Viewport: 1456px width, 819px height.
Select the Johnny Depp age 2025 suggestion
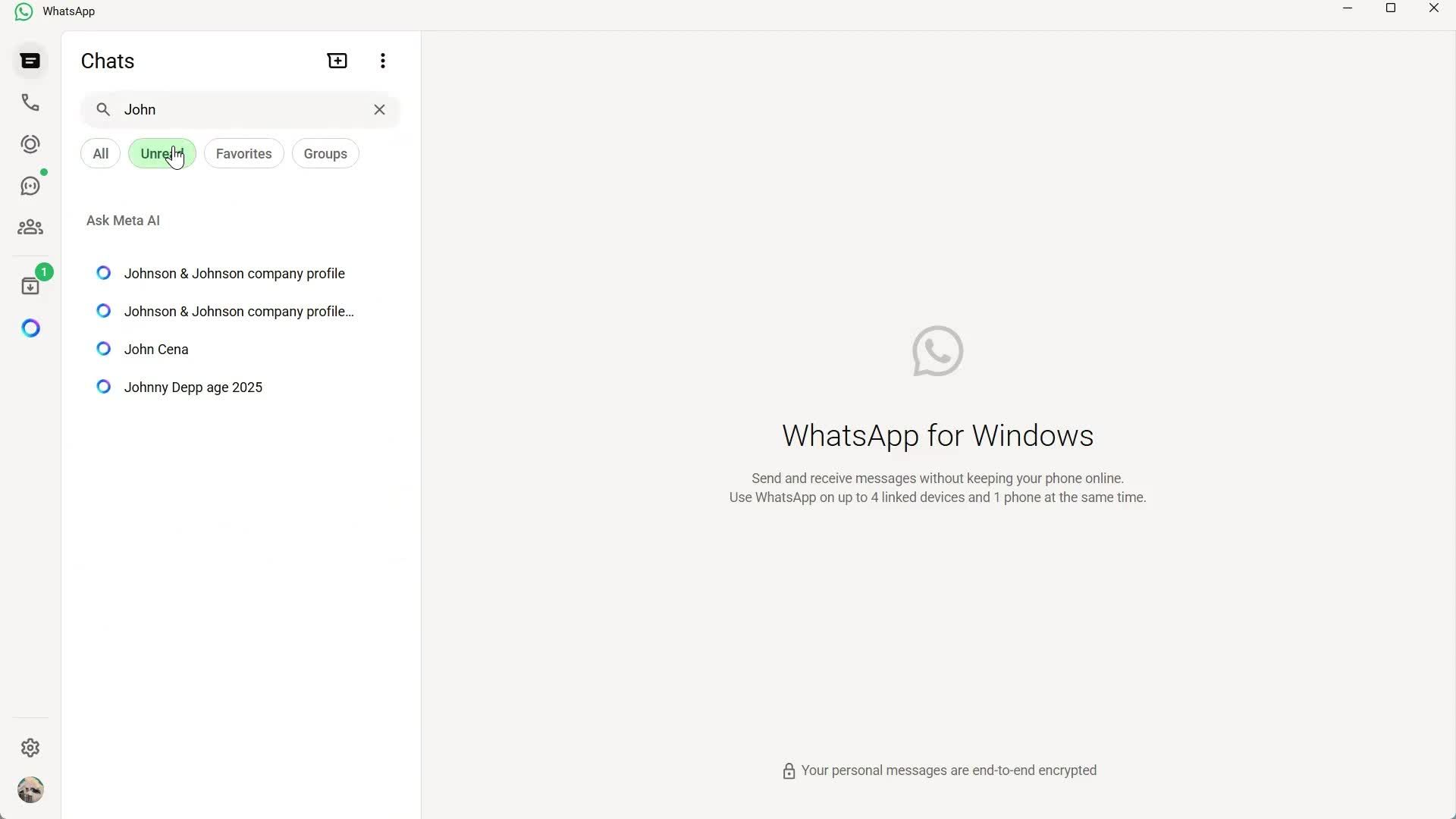(x=193, y=387)
